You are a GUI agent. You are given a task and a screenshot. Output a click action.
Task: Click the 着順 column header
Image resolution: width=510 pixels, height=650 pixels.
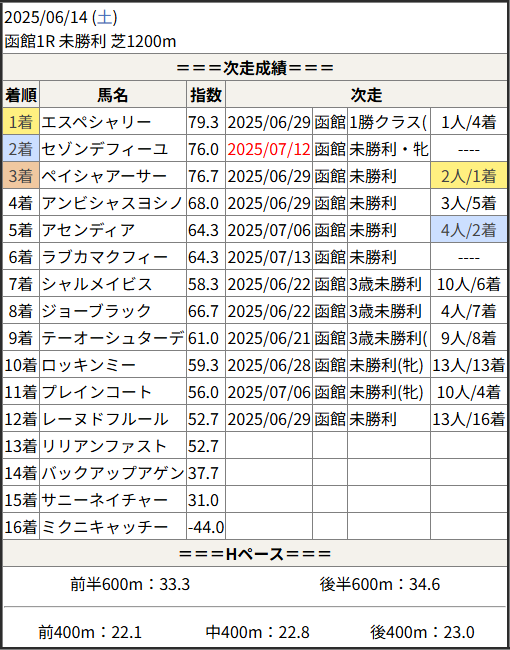click(21, 95)
